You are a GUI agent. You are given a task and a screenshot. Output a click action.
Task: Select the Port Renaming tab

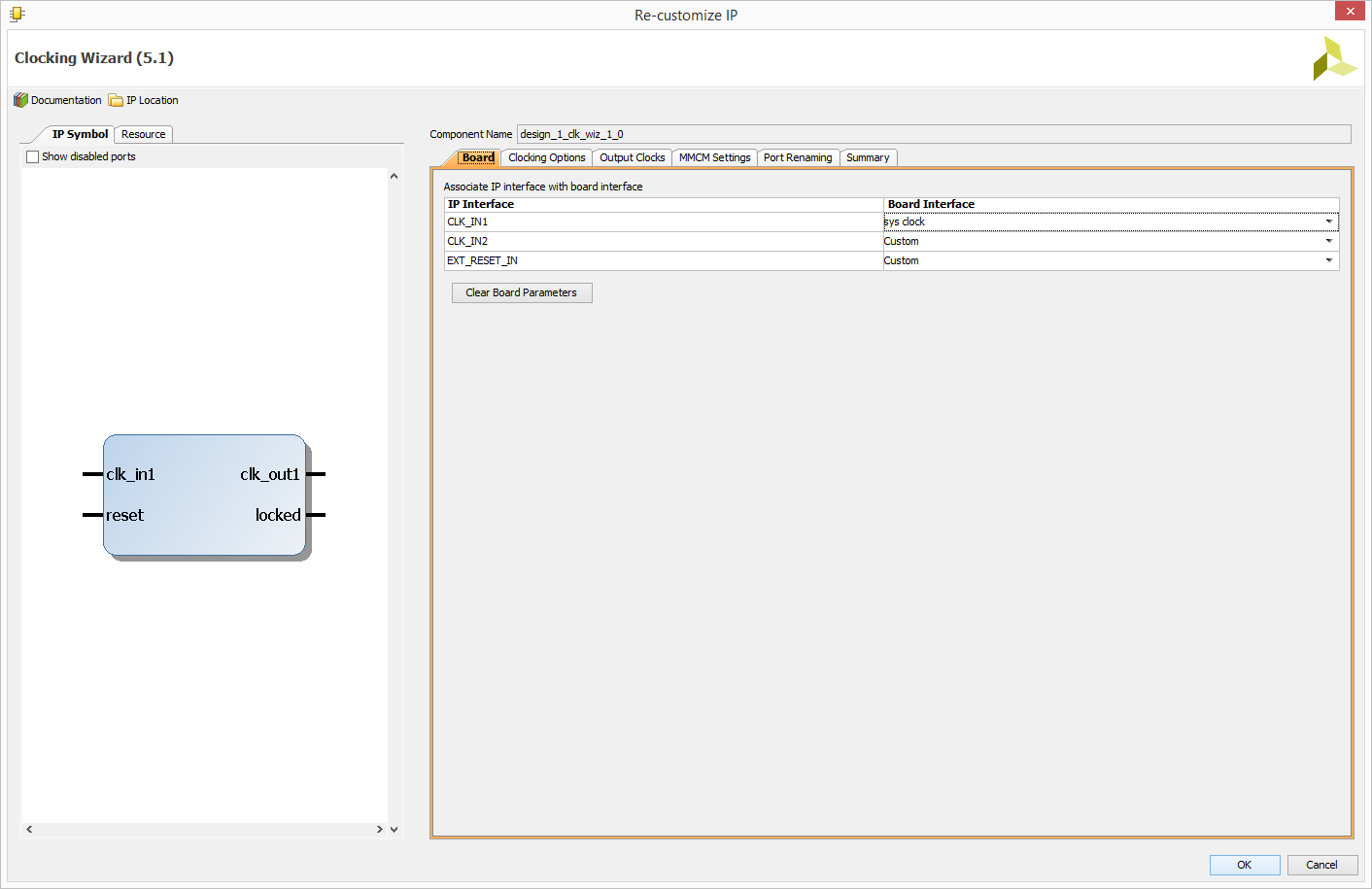(x=797, y=157)
